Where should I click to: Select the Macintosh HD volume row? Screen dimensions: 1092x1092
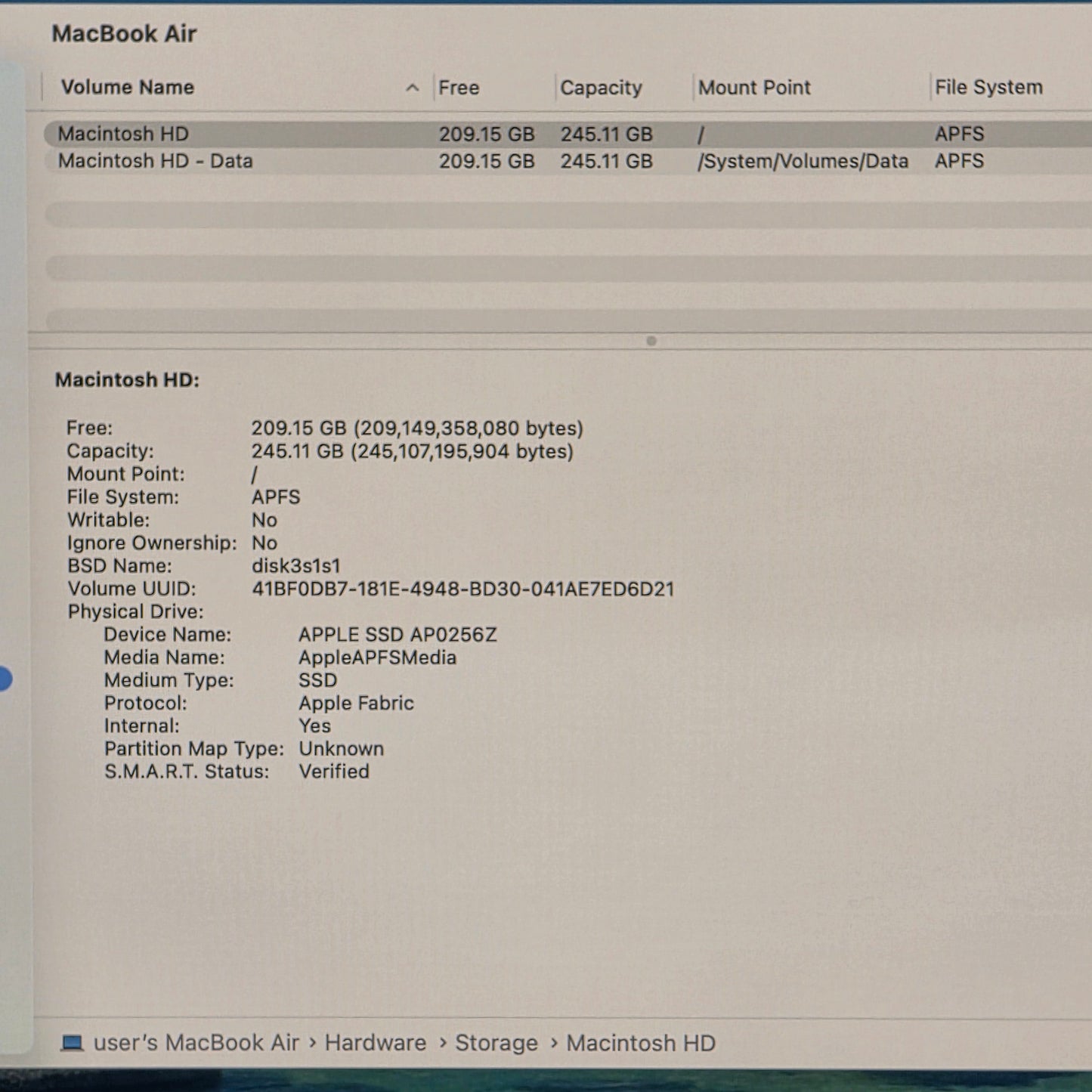(x=568, y=135)
